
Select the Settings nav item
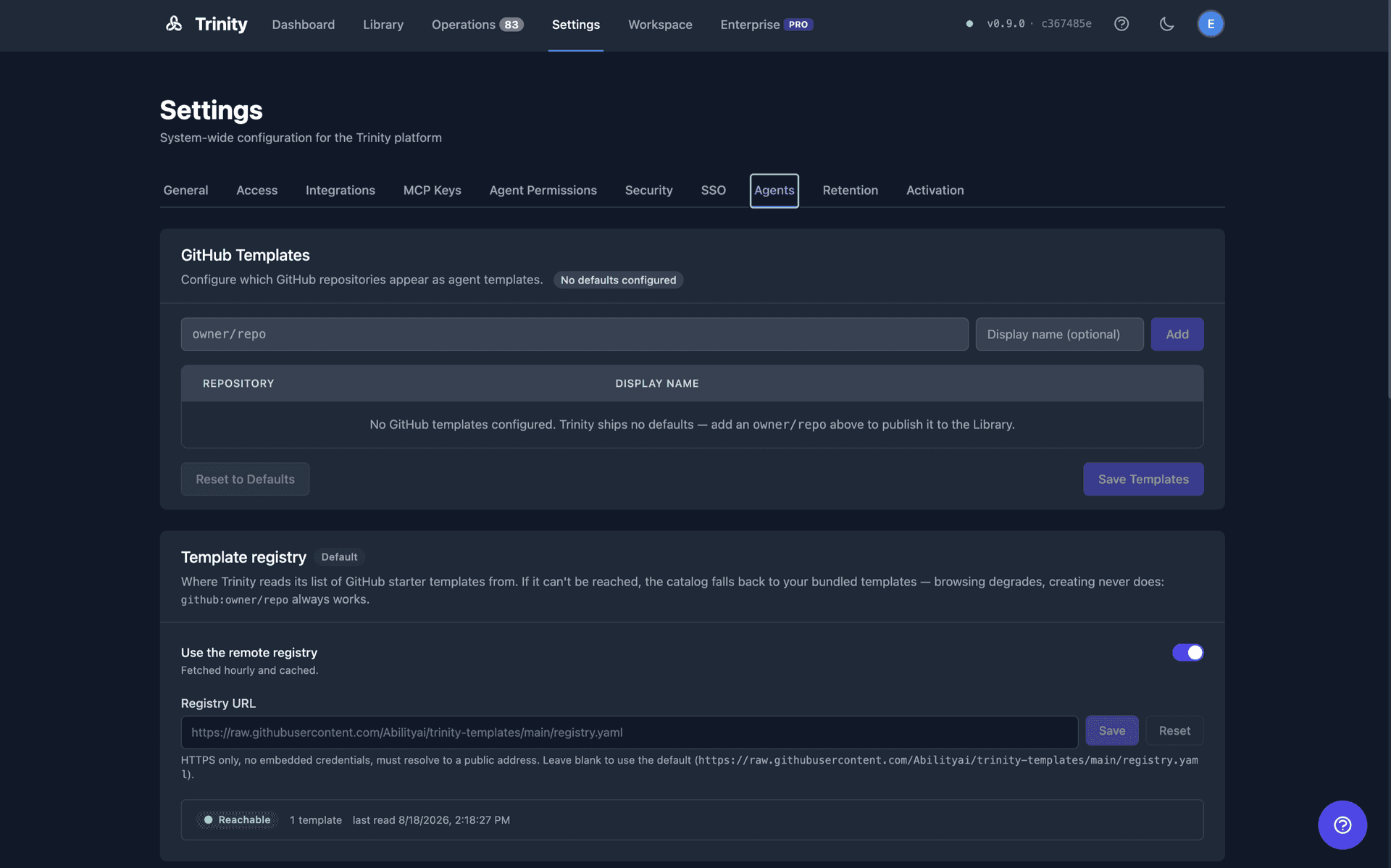coord(576,24)
